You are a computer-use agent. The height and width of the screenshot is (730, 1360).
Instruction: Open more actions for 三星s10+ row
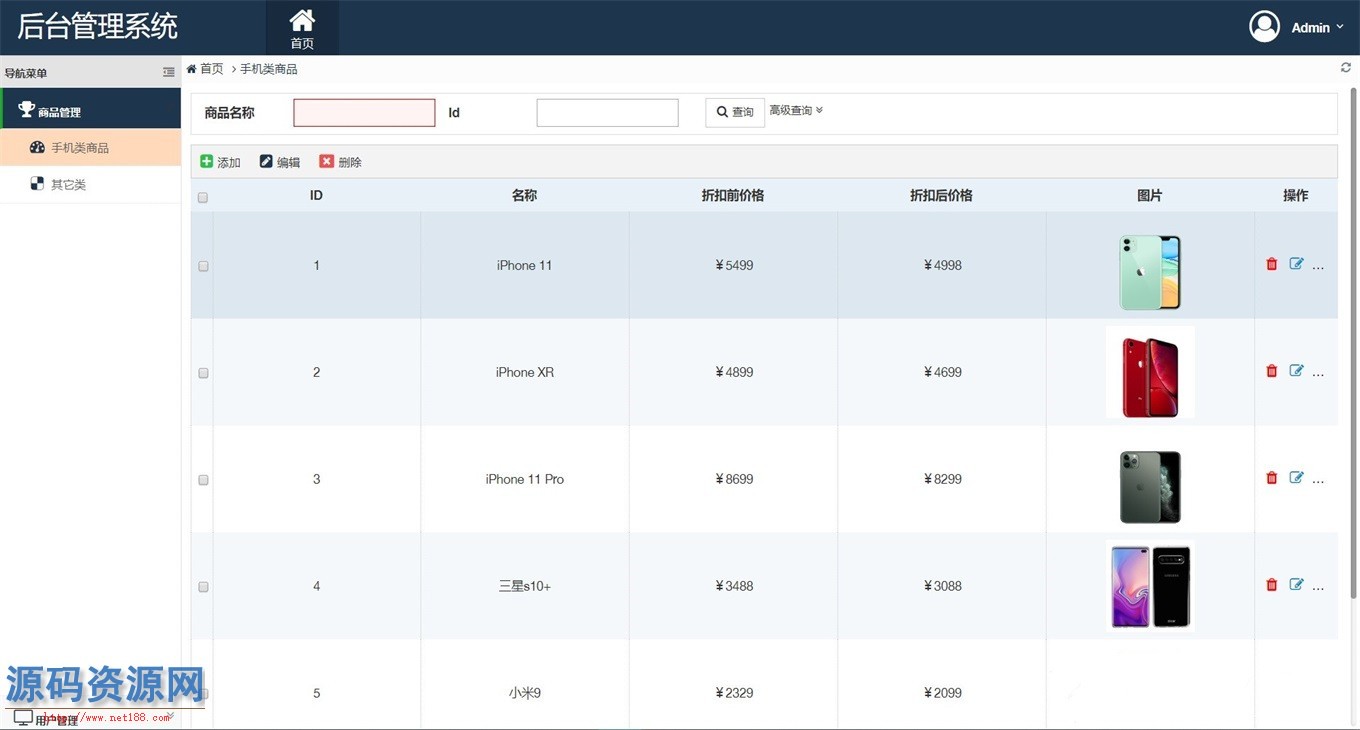pos(1318,588)
